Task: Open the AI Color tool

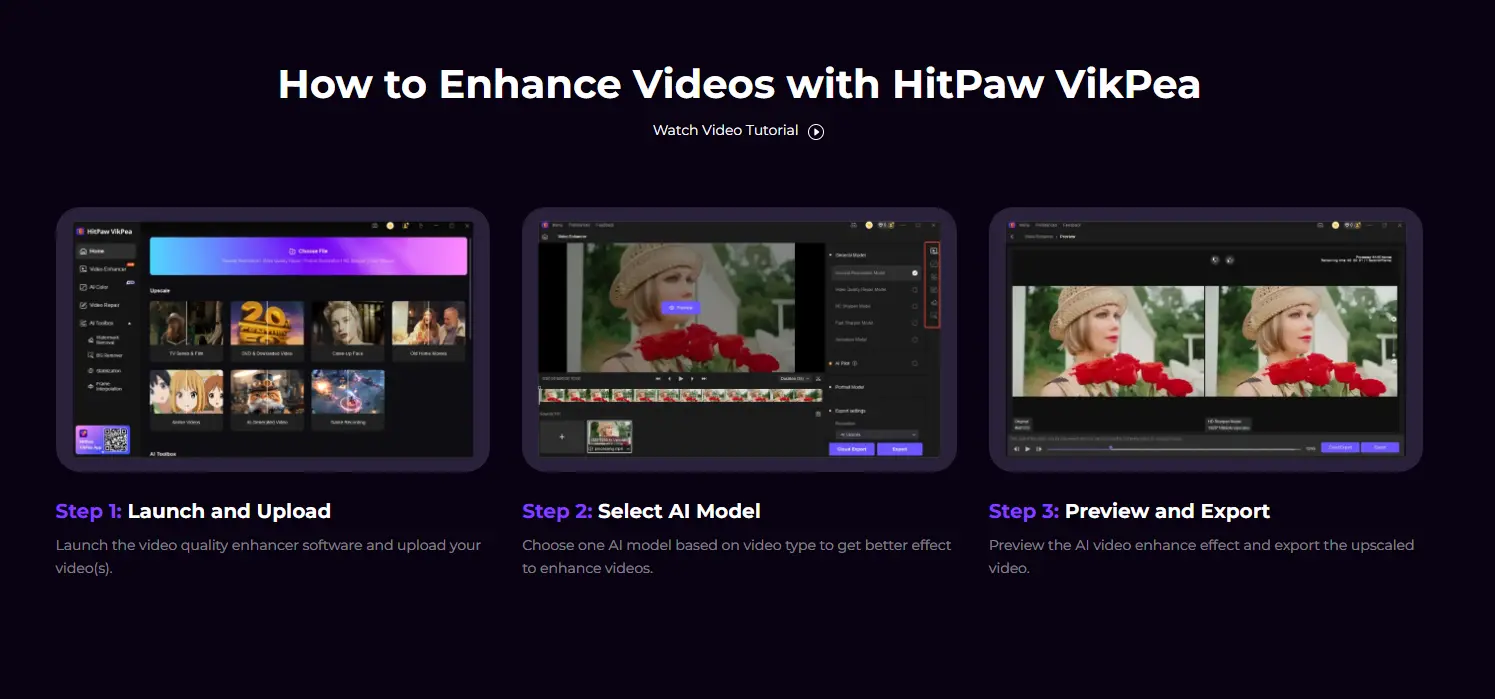Action: click(x=96, y=287)
